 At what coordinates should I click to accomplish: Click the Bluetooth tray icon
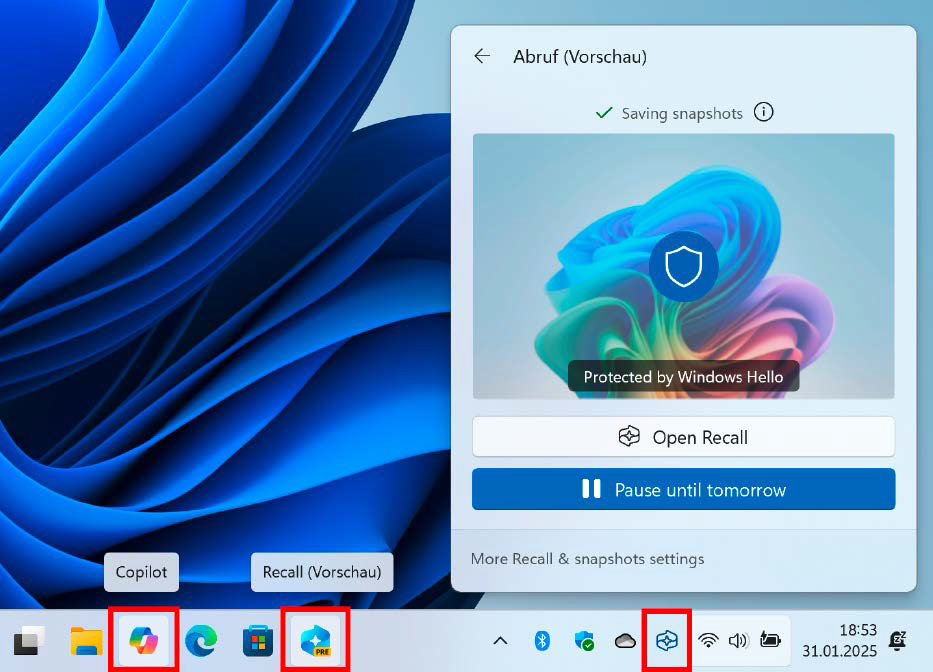click(x=542, y=640)
